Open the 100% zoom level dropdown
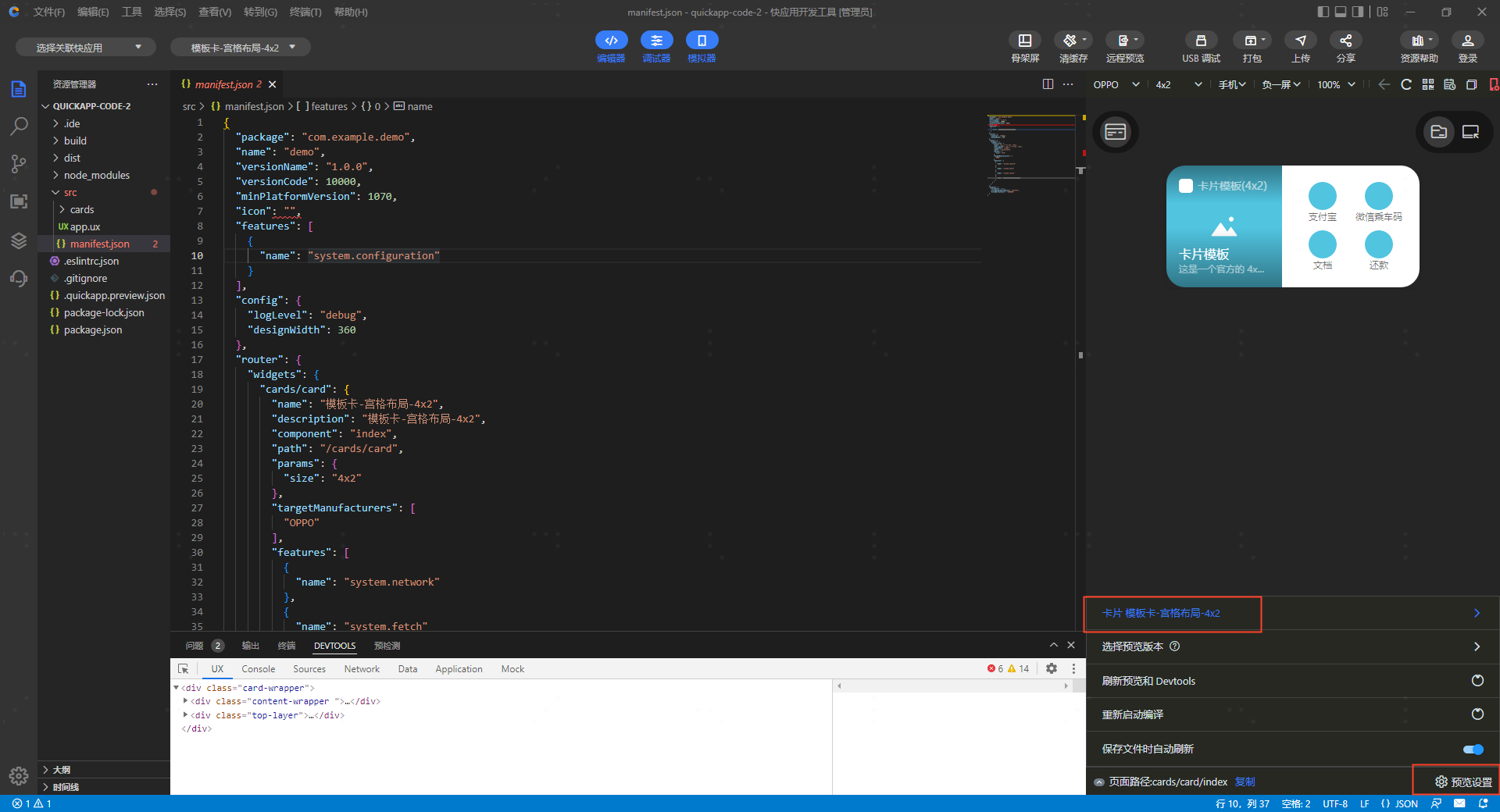The width and height of the screenshot is (1500, 812). (1336, 84)
